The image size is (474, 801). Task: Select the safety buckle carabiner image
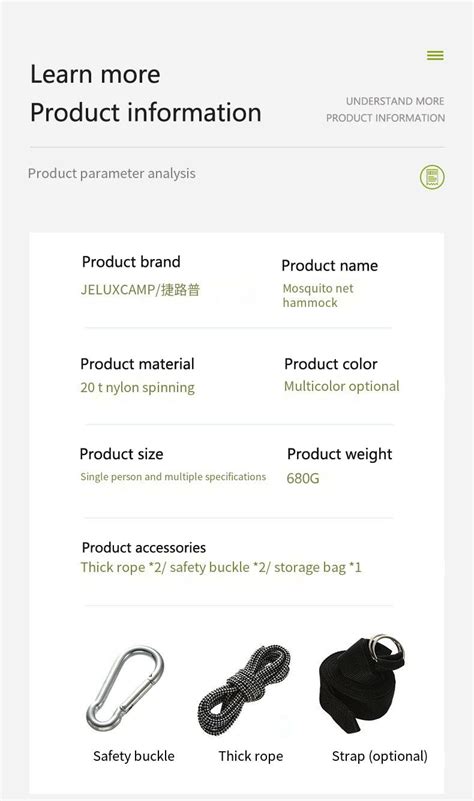[x=125, y=689]
